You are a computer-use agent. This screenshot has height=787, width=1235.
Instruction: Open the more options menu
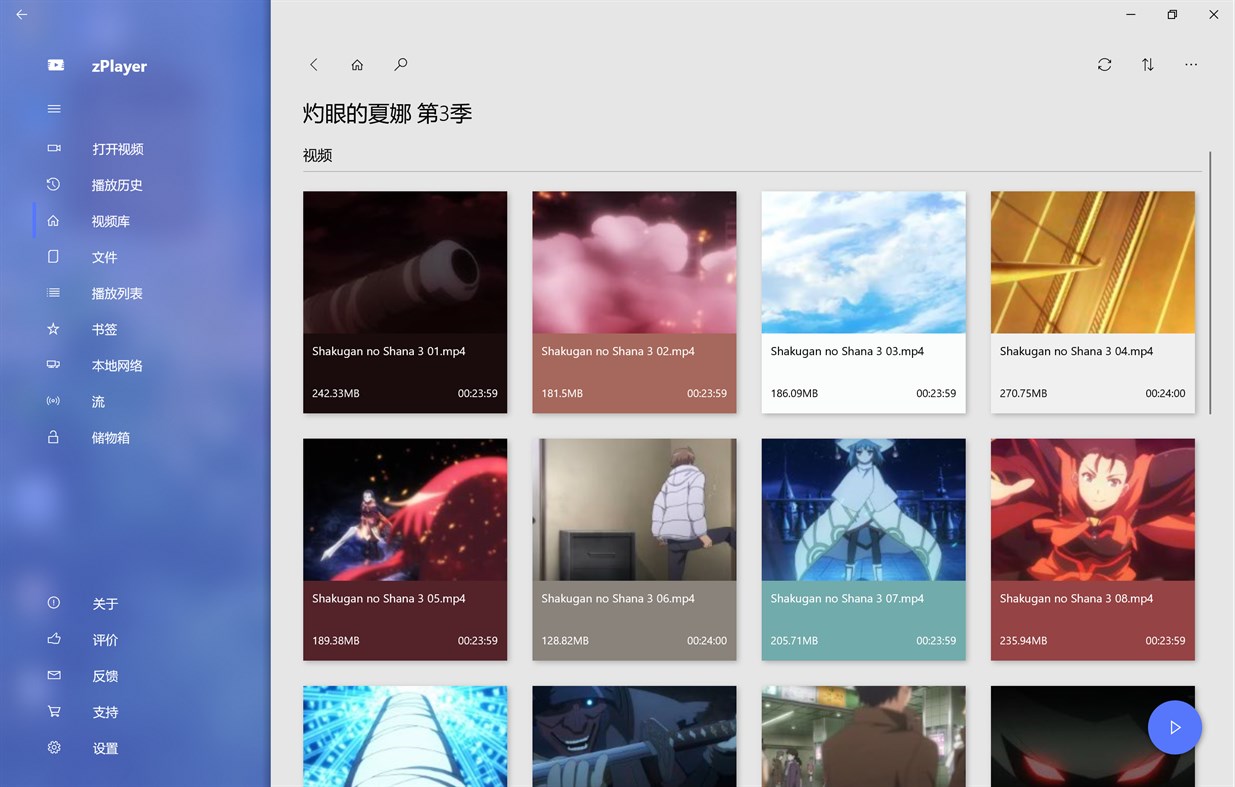[x=1190, y=64]
